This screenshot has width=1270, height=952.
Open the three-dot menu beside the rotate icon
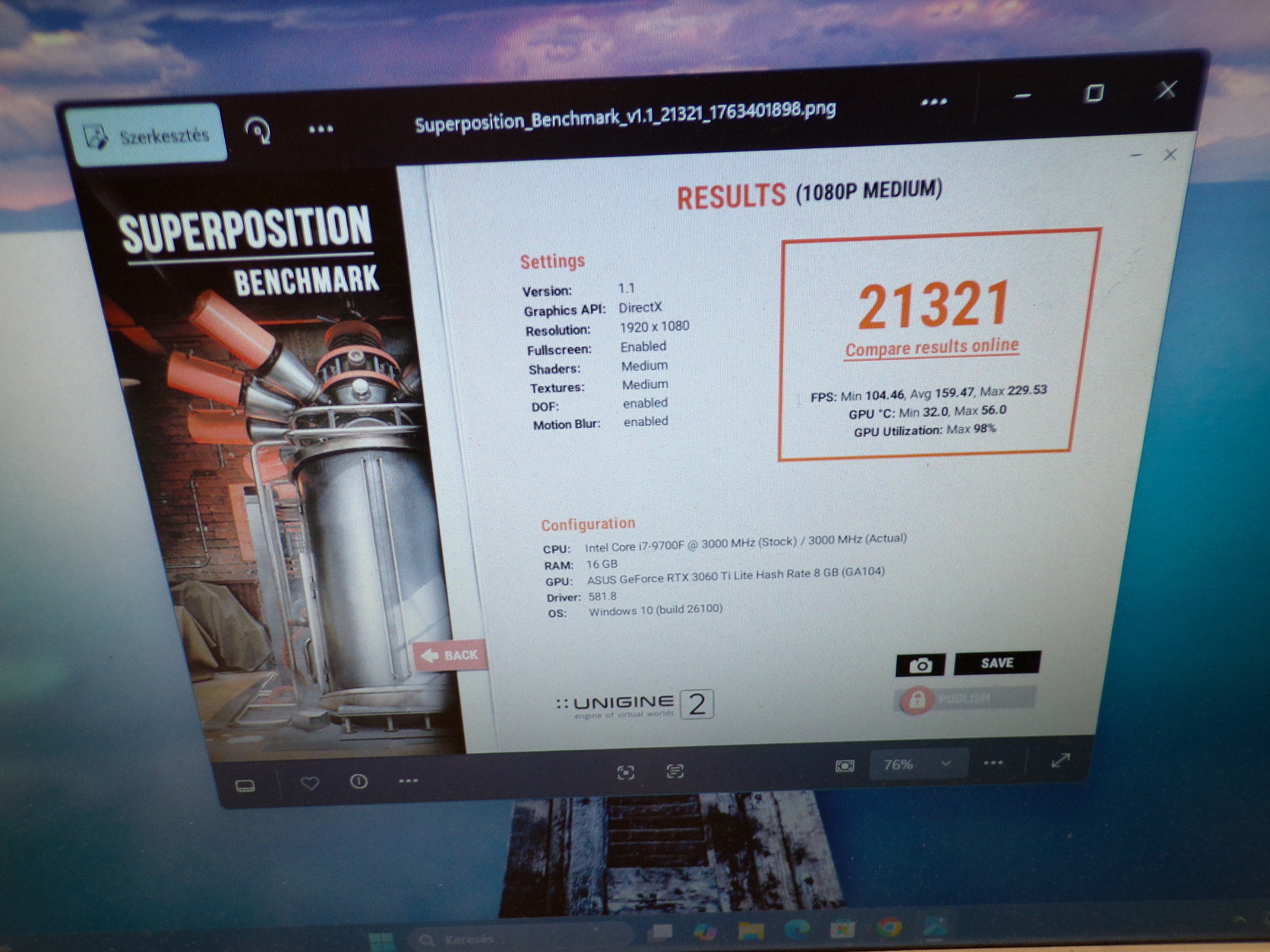321,129
